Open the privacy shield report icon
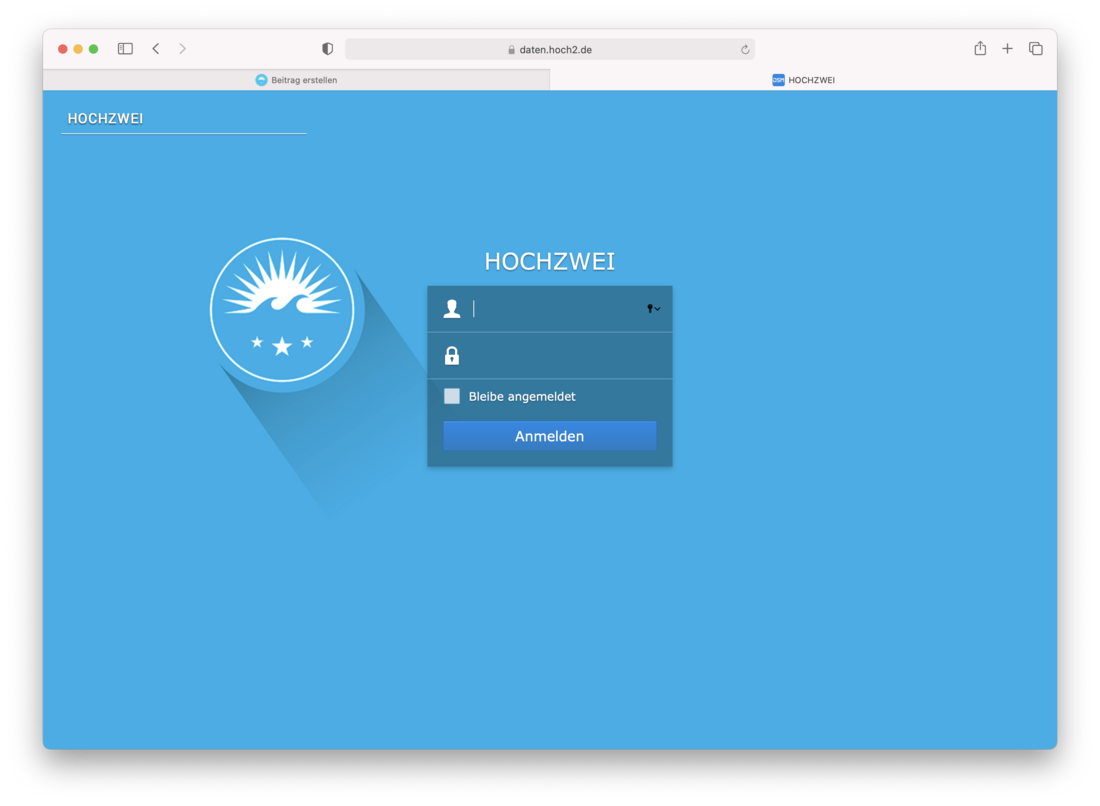Screen dimensions: 1100x806 (x=327, y=49)
